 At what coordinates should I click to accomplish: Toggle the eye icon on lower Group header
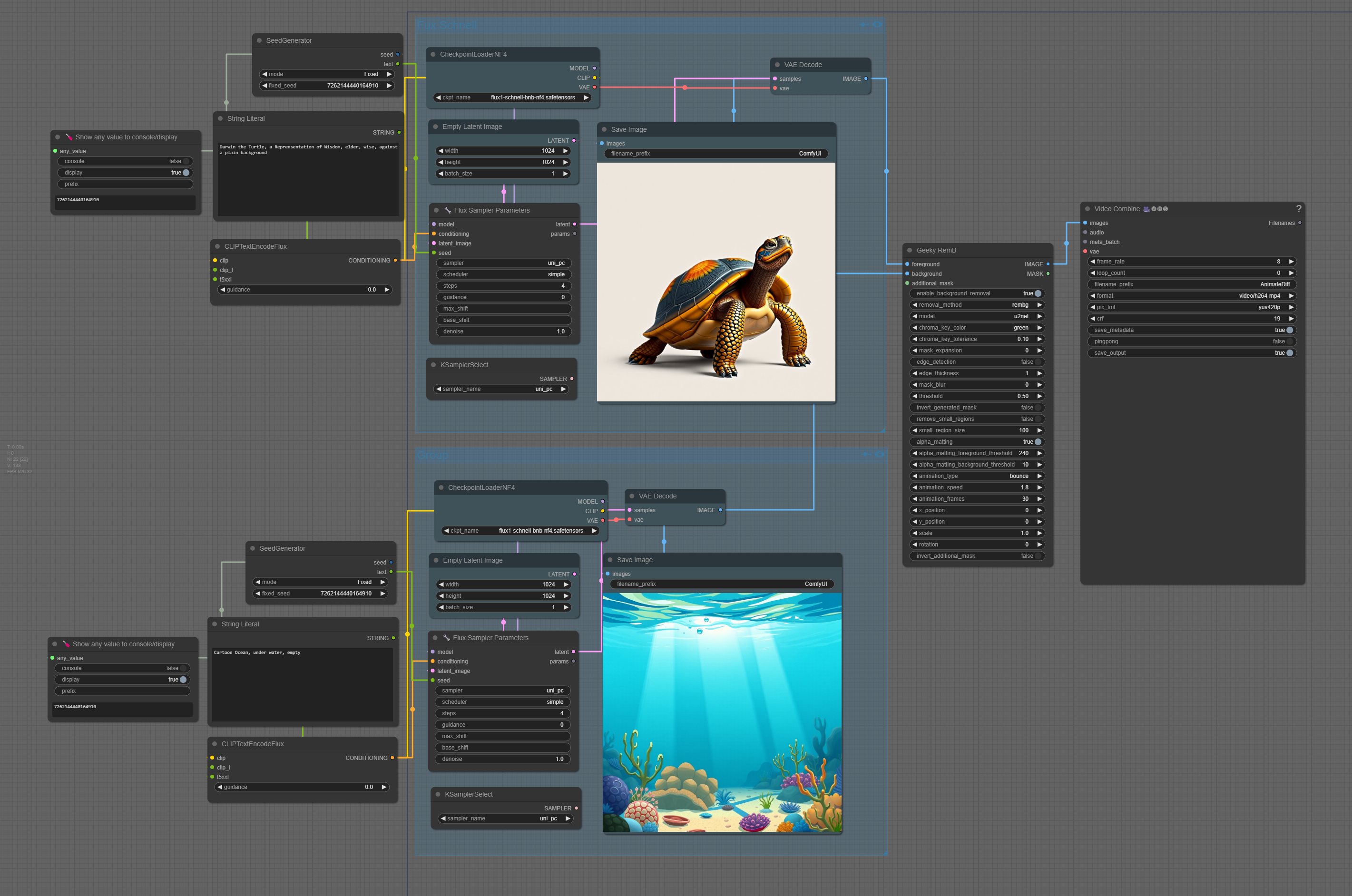[880, 454]
